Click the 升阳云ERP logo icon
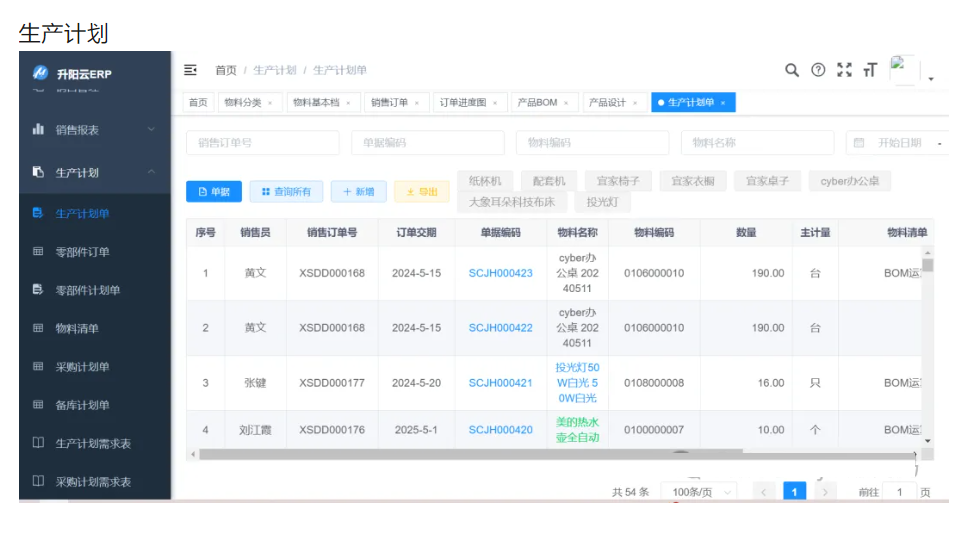This screenshot has width=974, height=542. coord(40,73)
